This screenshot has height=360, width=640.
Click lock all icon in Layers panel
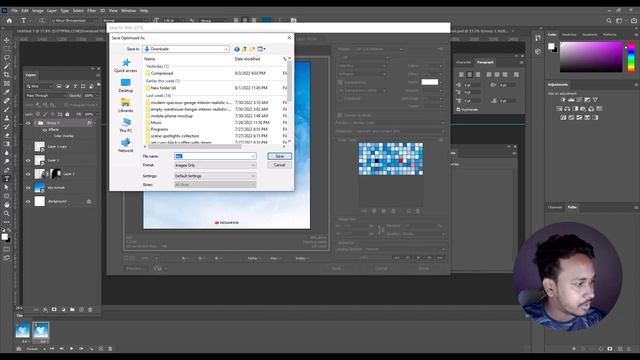tap(67, 114)
